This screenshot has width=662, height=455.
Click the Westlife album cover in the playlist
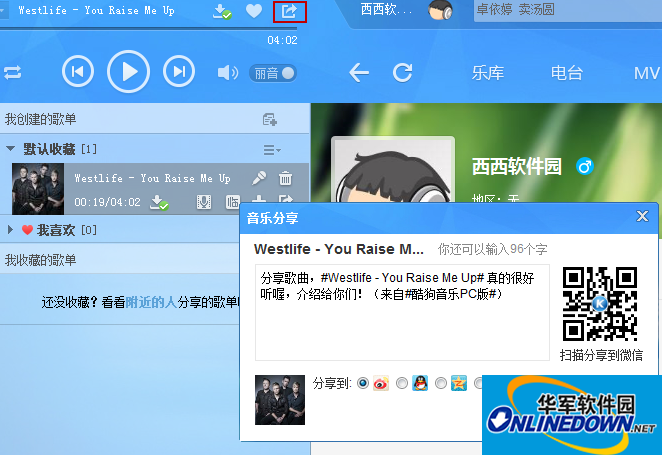click(38, 189)
